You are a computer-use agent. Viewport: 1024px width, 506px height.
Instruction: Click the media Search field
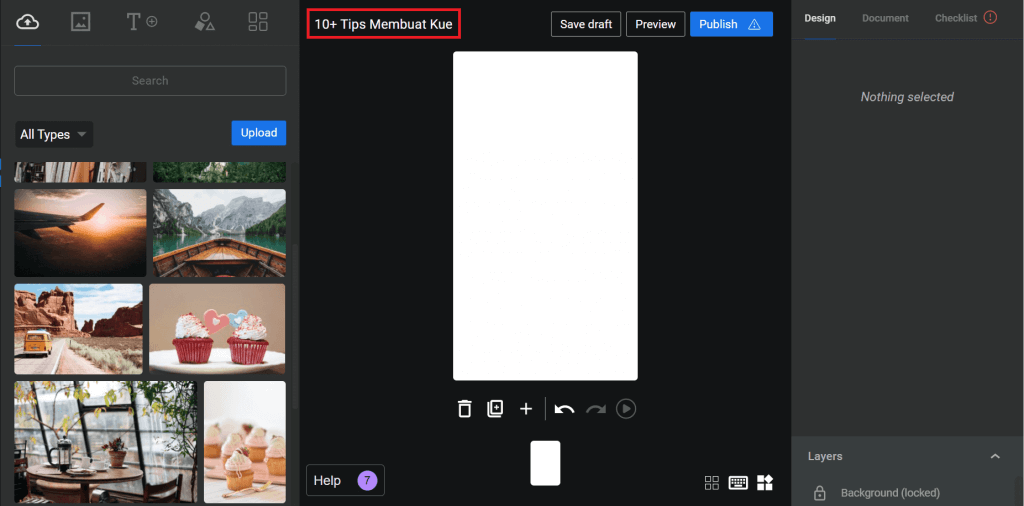pos(150,81)
